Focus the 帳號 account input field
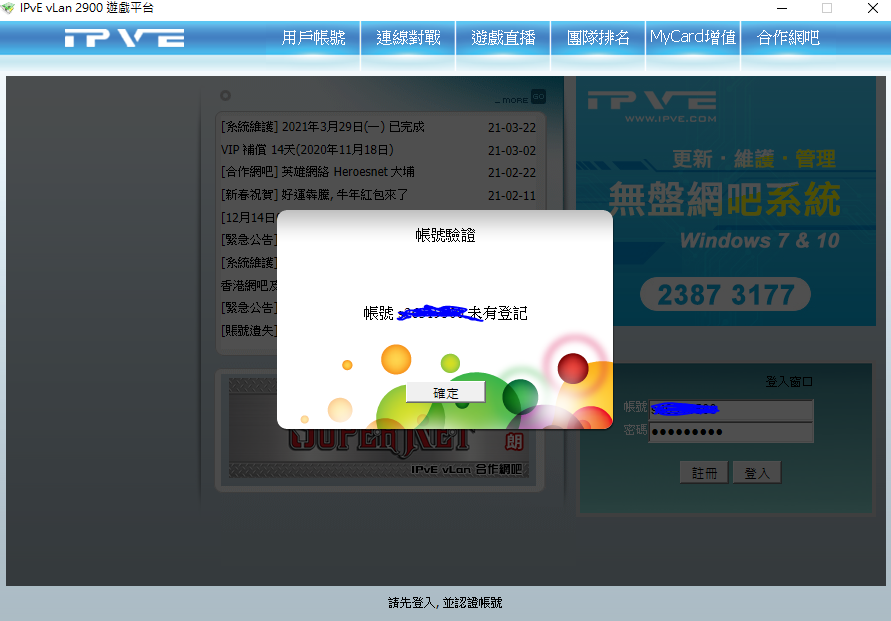 (x=731, y=409)
